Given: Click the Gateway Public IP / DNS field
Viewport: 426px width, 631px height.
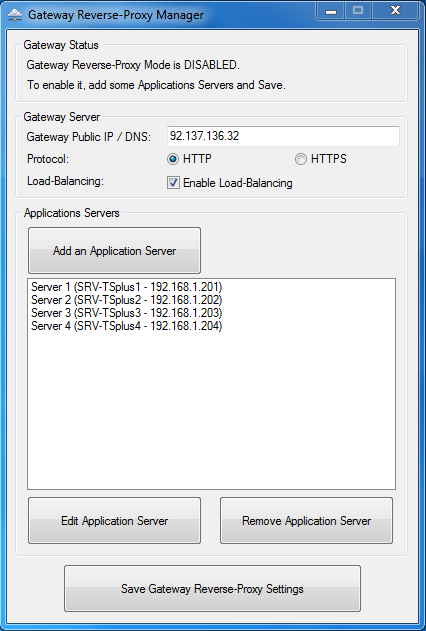Looking at the screenshot, I should (283, 136).
